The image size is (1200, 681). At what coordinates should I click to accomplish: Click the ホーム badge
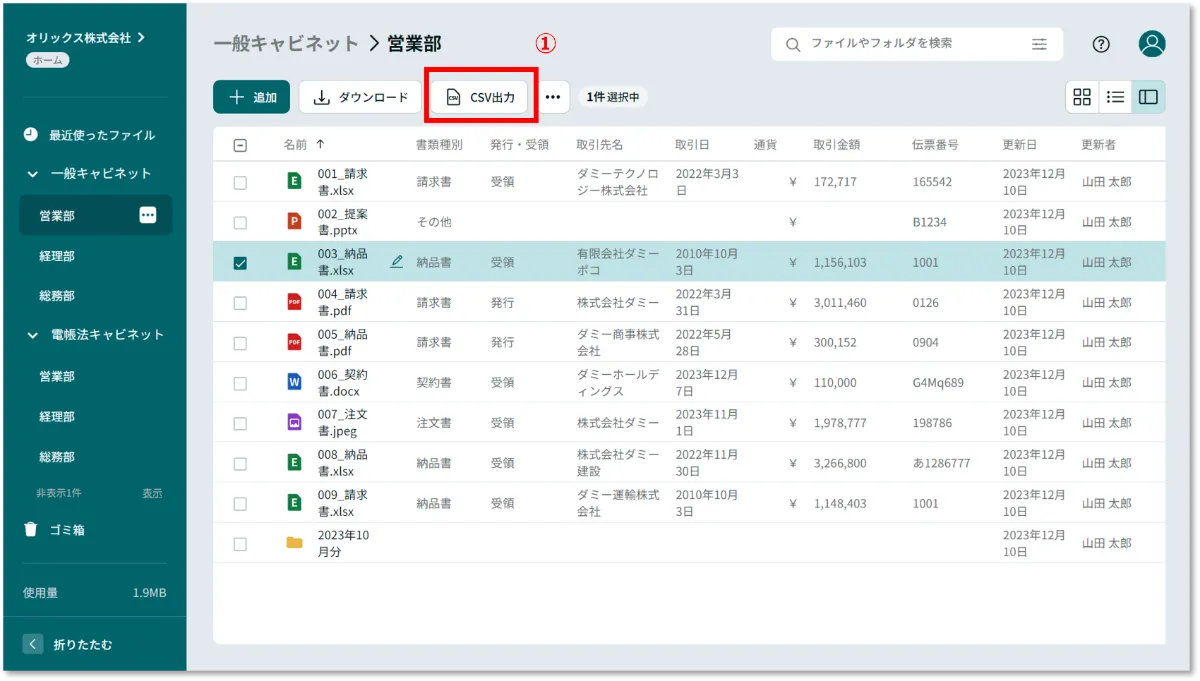pyautogui.click(x=48, y=60)
